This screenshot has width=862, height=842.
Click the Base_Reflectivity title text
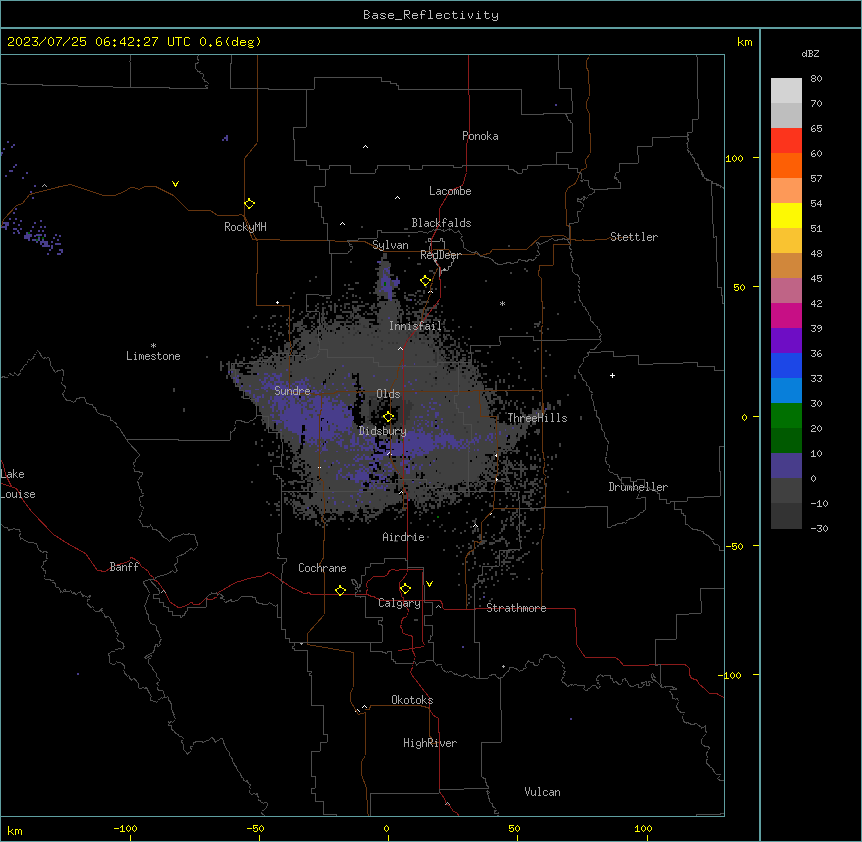[x=431, y=15]
